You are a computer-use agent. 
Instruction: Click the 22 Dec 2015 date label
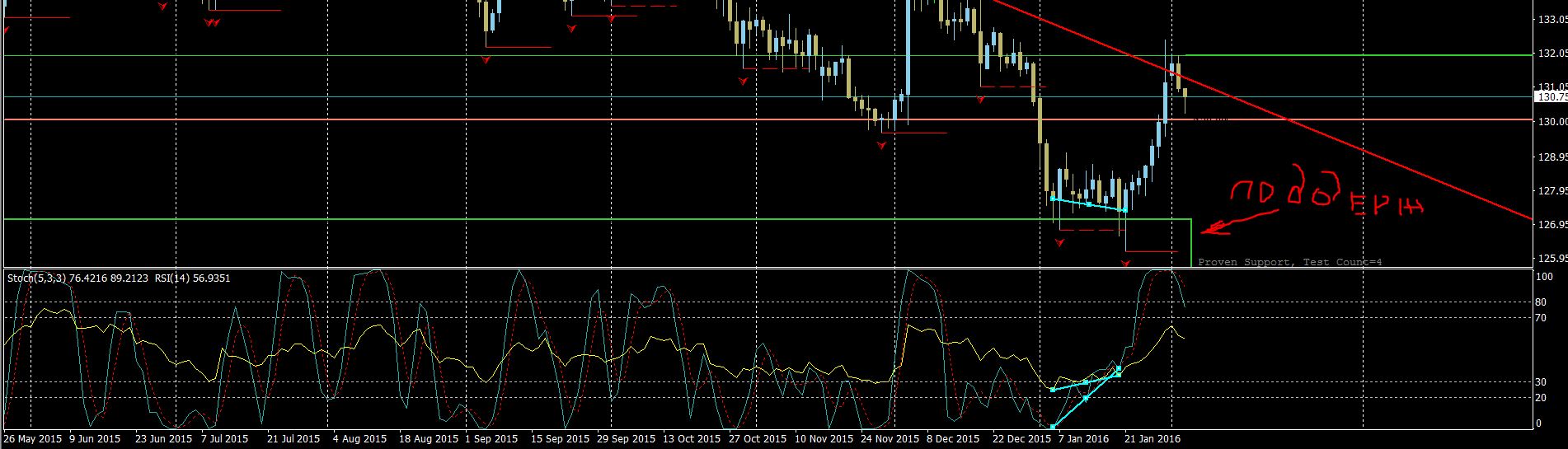click(x=1021, y=439)
